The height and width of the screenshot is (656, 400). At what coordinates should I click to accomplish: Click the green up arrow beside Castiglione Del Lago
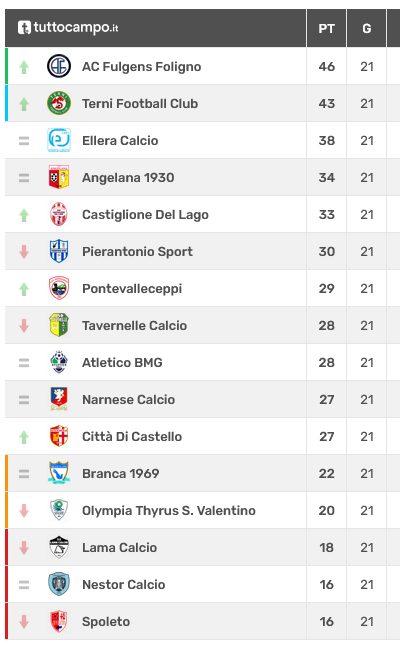(24, 215)
